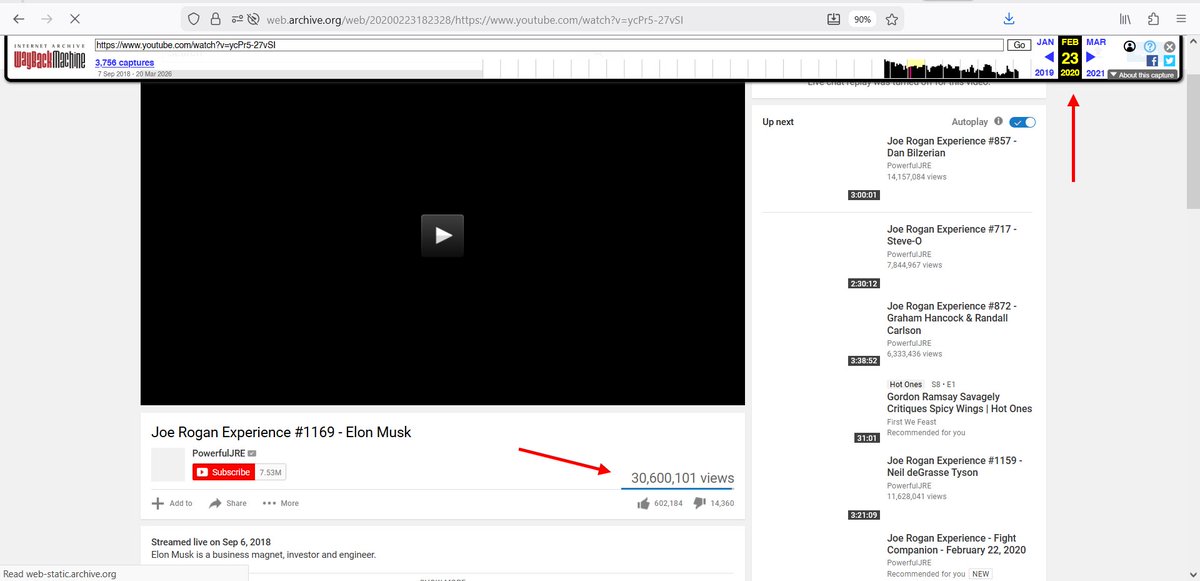Expand the About this capture dropdown
The image size is (1200, 581).
pyautogui.click(x=1142, y=75)
